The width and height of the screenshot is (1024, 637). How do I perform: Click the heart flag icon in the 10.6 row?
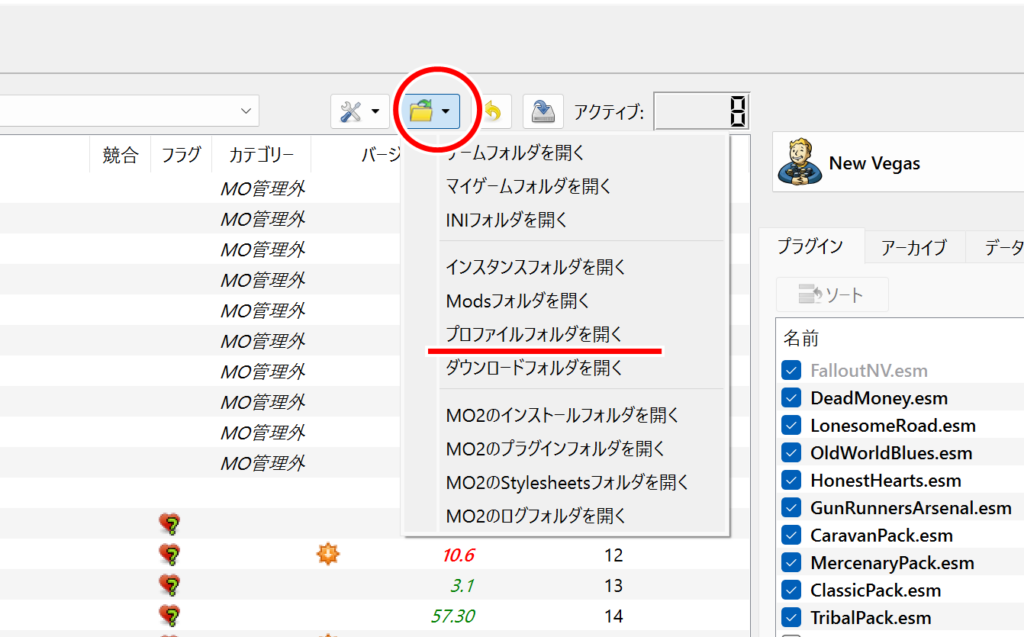click(x=171, y=554)
